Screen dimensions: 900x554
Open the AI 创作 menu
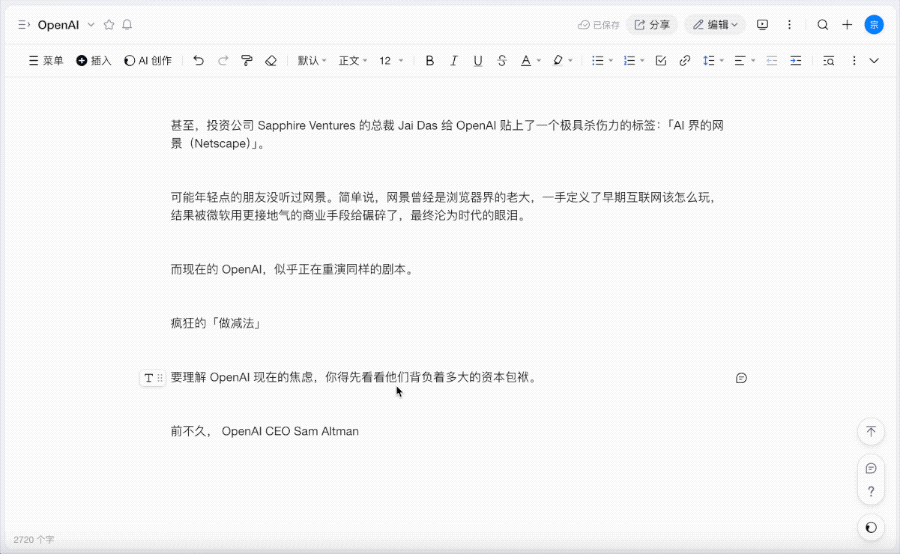click(148, 61)
